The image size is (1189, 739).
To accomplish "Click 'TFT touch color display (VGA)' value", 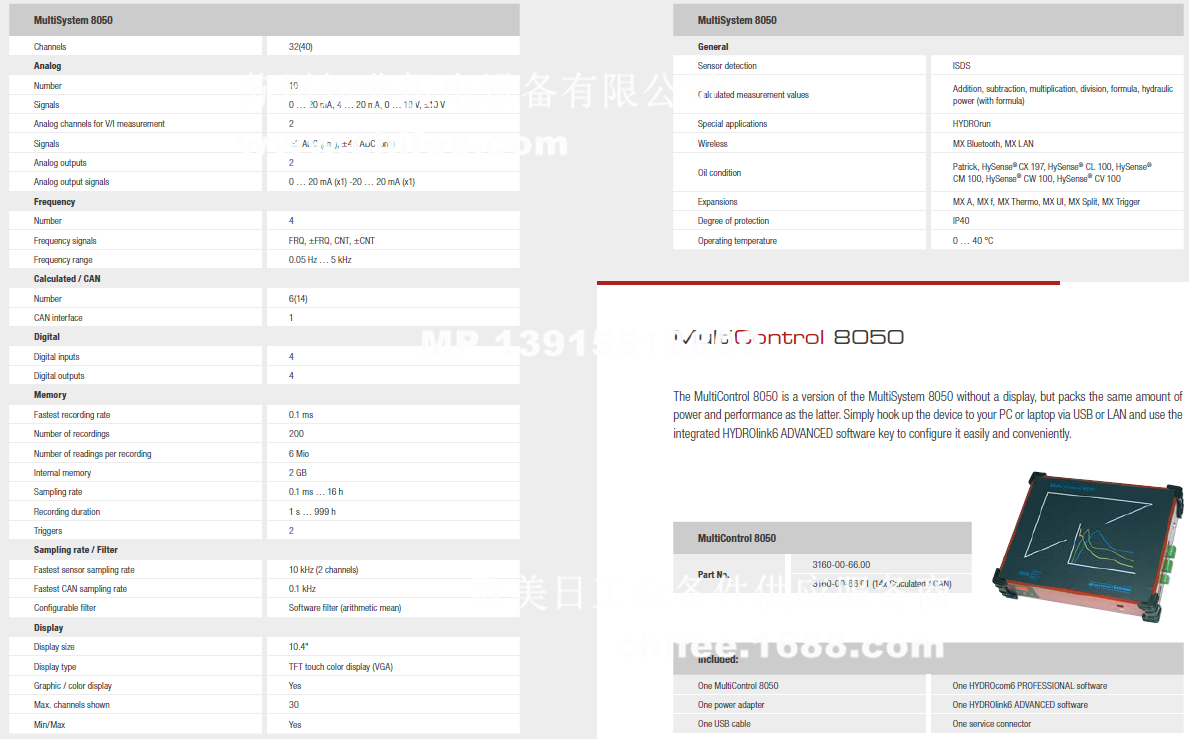I will [x=340, y=667].
